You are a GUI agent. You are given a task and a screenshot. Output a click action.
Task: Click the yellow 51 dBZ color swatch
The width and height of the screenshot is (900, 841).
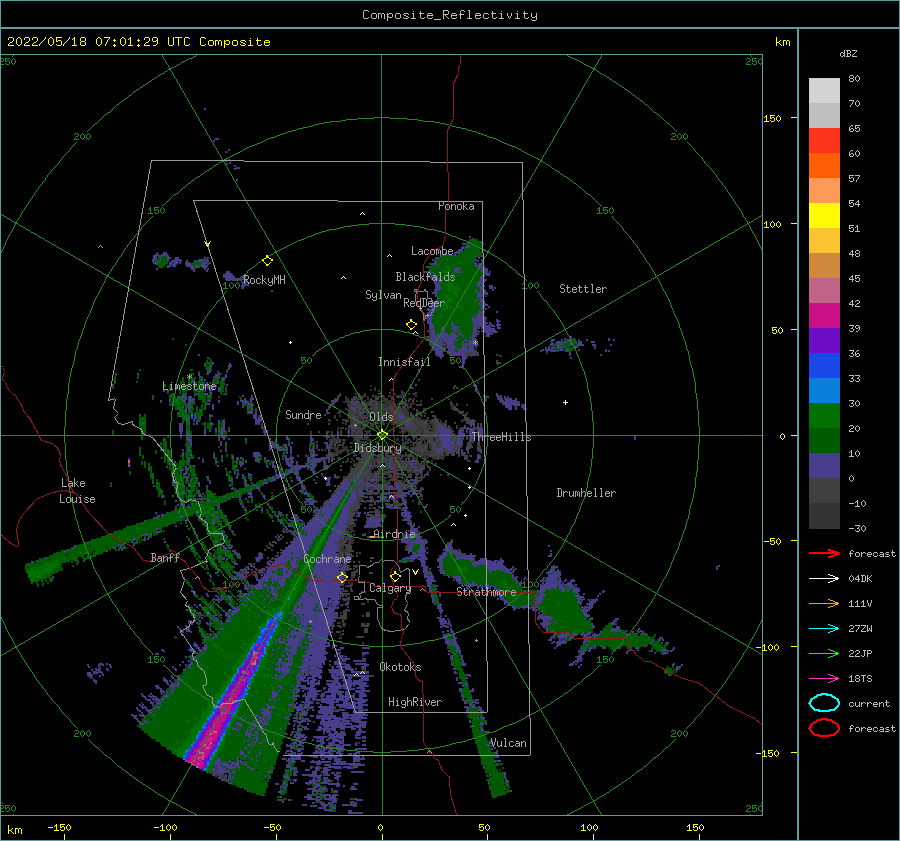(824, 215)
